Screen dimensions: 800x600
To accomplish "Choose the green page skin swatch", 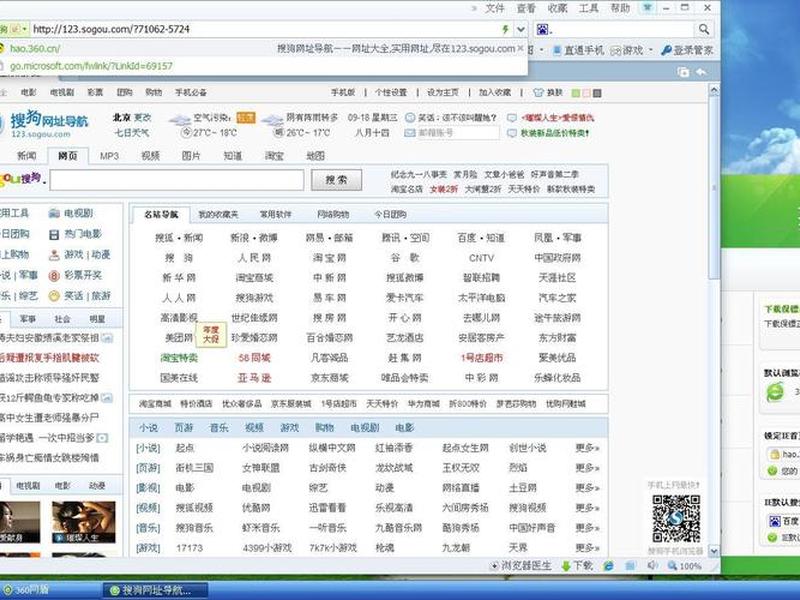I will 576,93.
